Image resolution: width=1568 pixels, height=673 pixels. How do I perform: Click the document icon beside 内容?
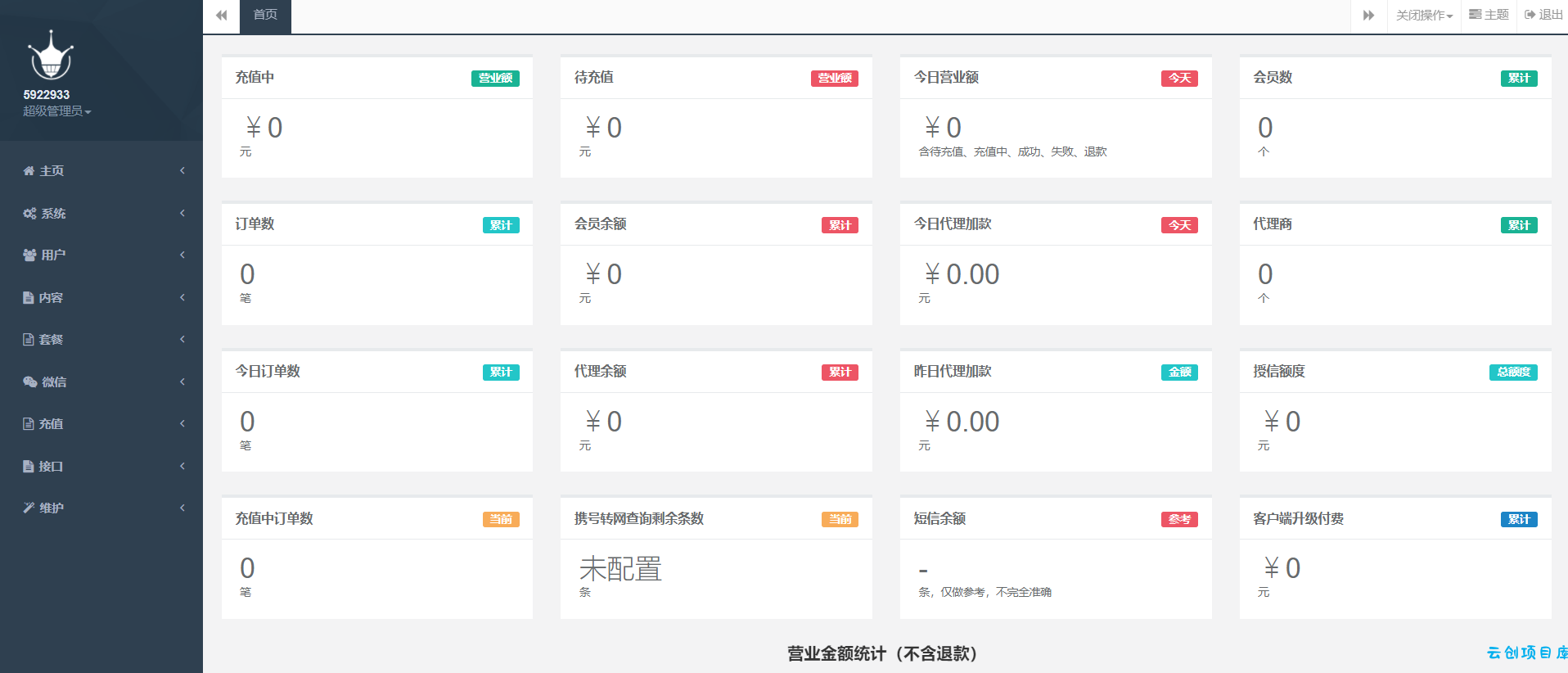click(28, 298)
